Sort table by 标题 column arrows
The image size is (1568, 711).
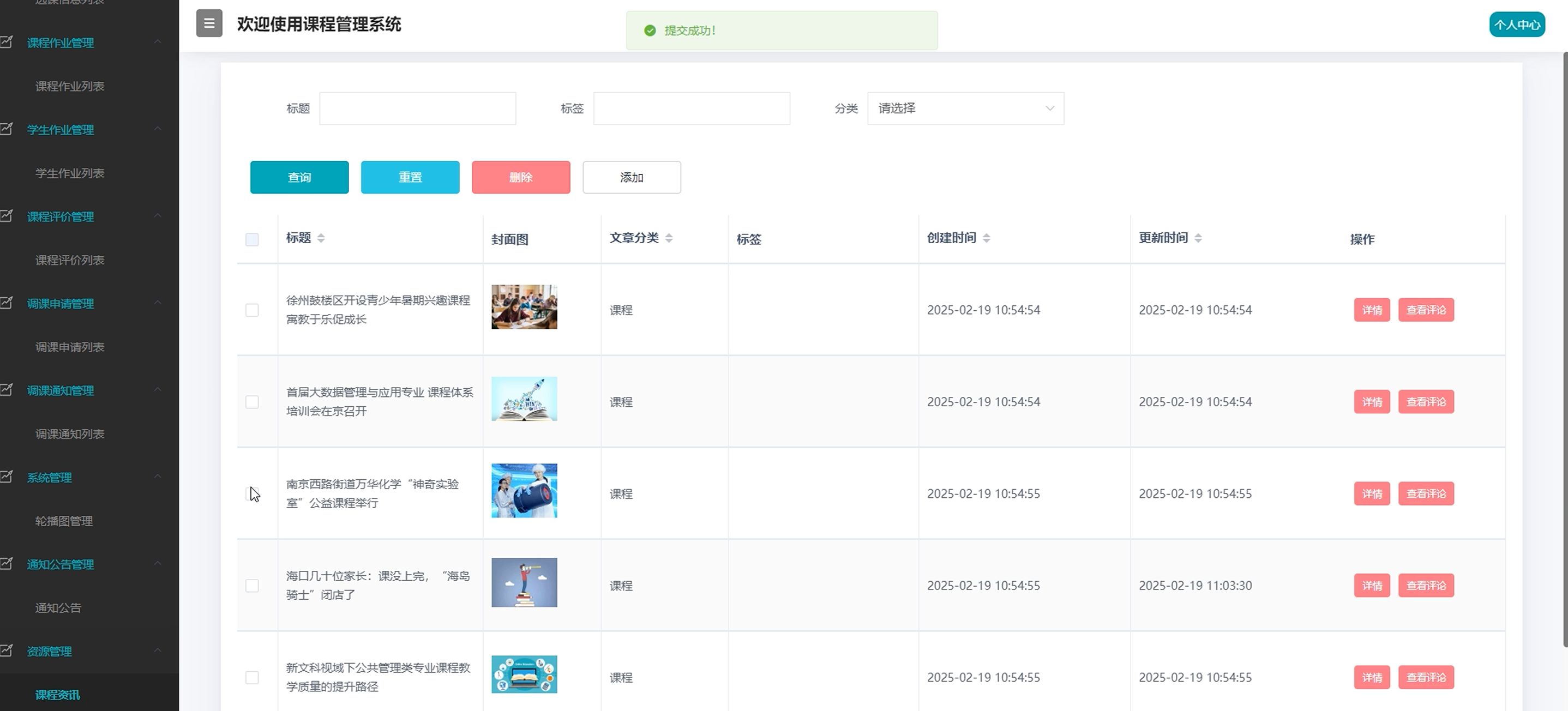point(321,238)
